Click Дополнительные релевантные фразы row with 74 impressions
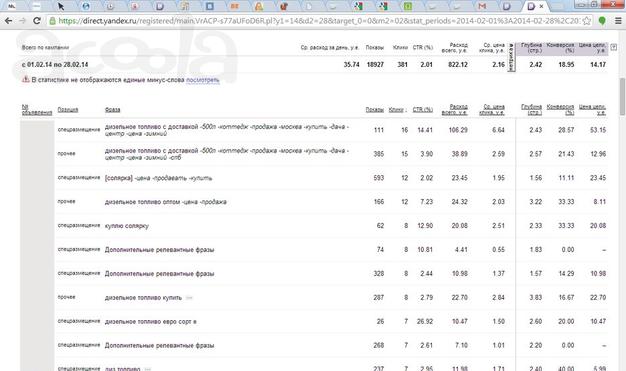Image resolution: width=626 pixels, height=371 pixels. 159,250
